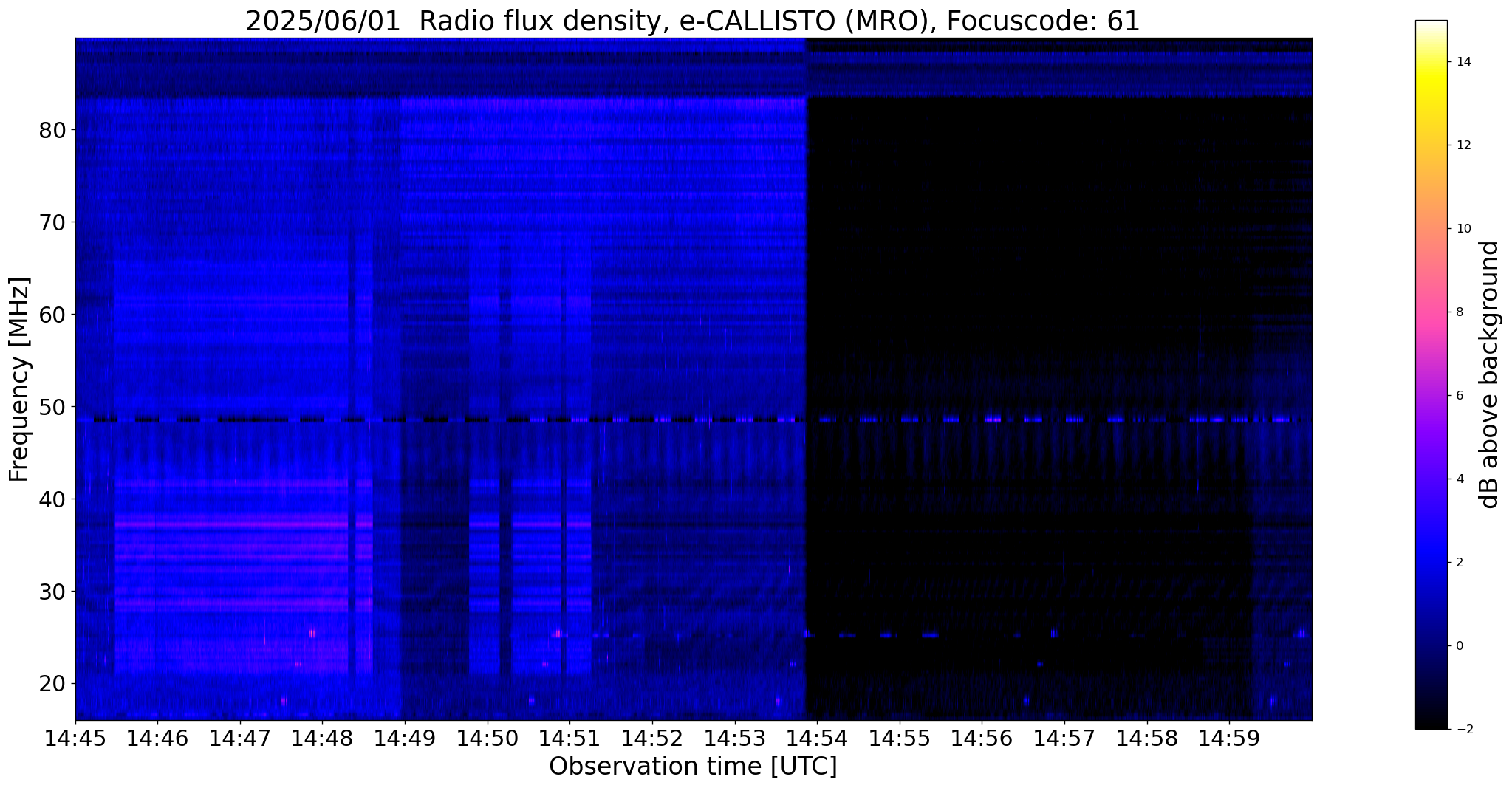
Task: Click the 14:48 time tick label
Action: point(322,739)
